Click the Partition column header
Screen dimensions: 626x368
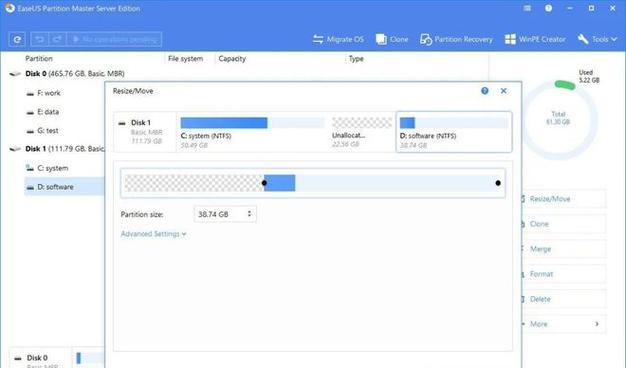(x=39, y=59)
